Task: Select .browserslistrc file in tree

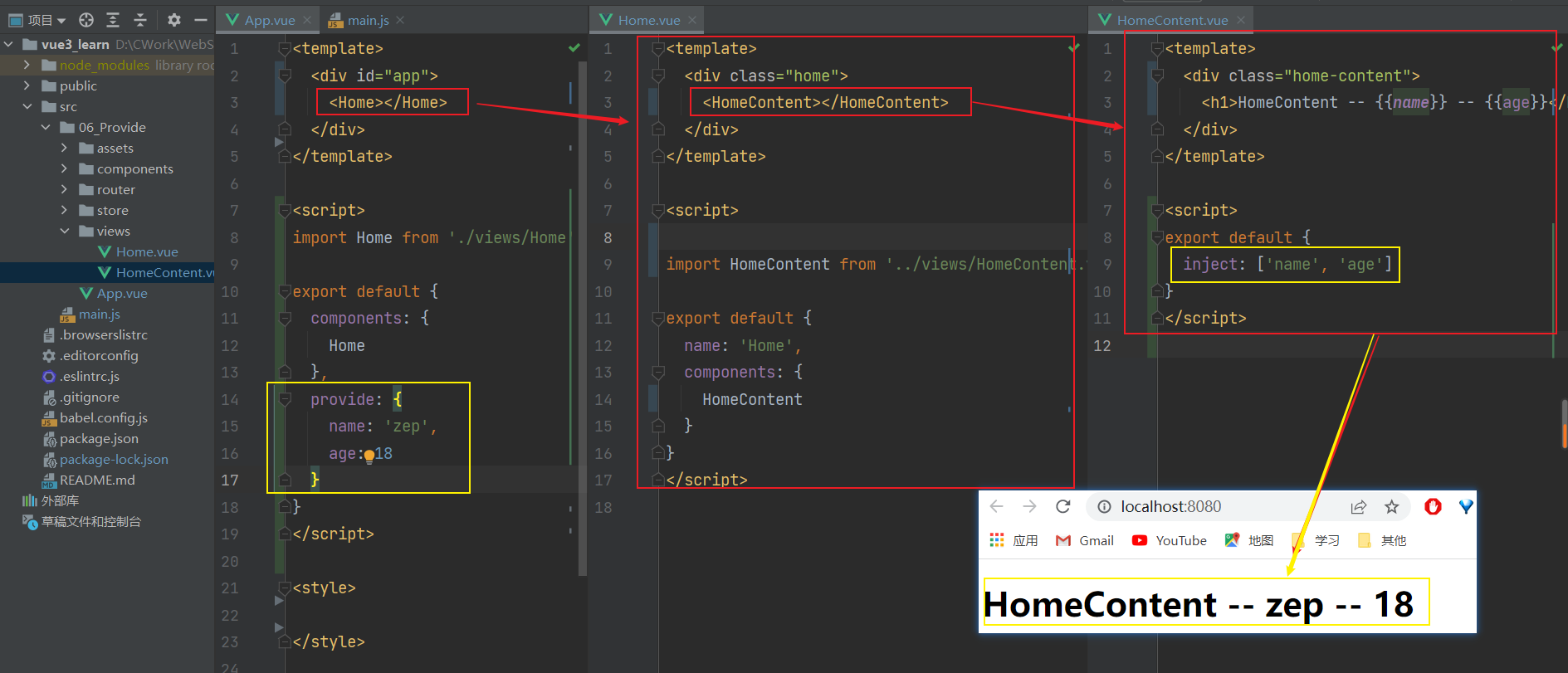Action: point(95,334)
